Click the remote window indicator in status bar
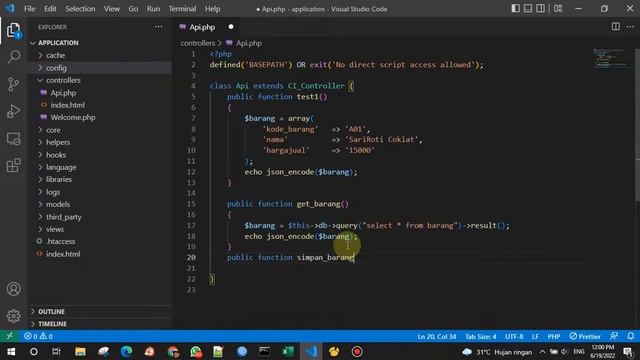 pyautogui.click(x=9, y=336)
